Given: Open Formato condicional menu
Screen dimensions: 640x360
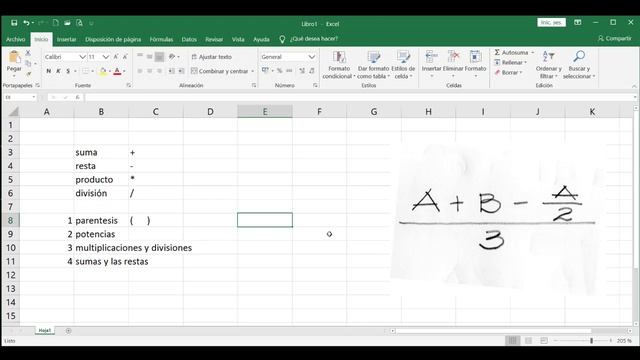Looking at the screenshot, I should click(x=339, y=65).
